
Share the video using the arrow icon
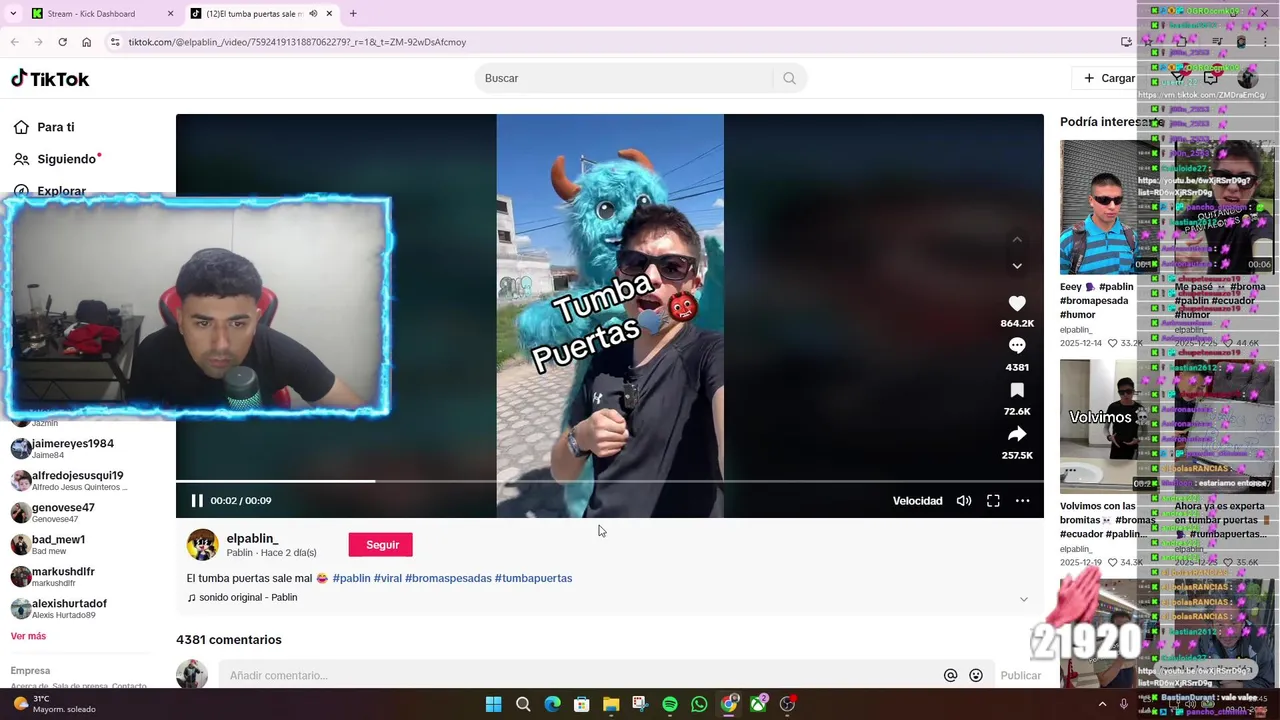(x=1017, y=434)
